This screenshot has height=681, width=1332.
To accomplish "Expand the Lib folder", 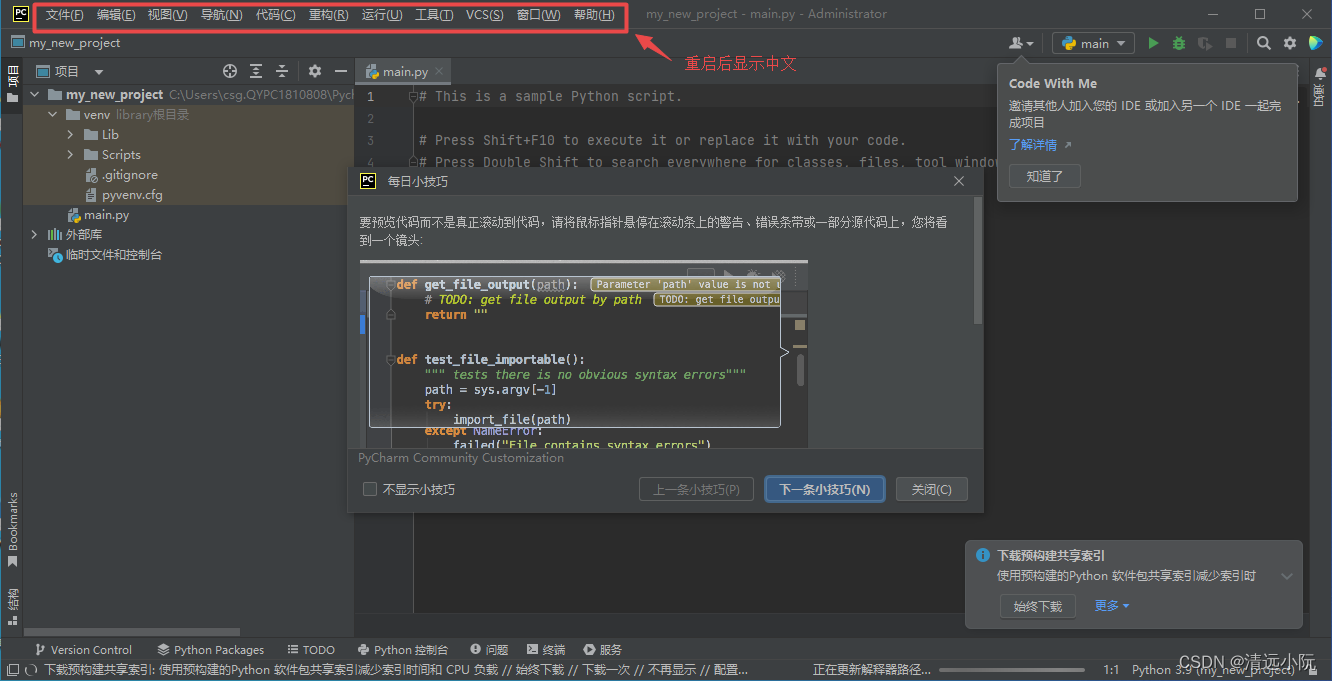I will coord(70,134).
